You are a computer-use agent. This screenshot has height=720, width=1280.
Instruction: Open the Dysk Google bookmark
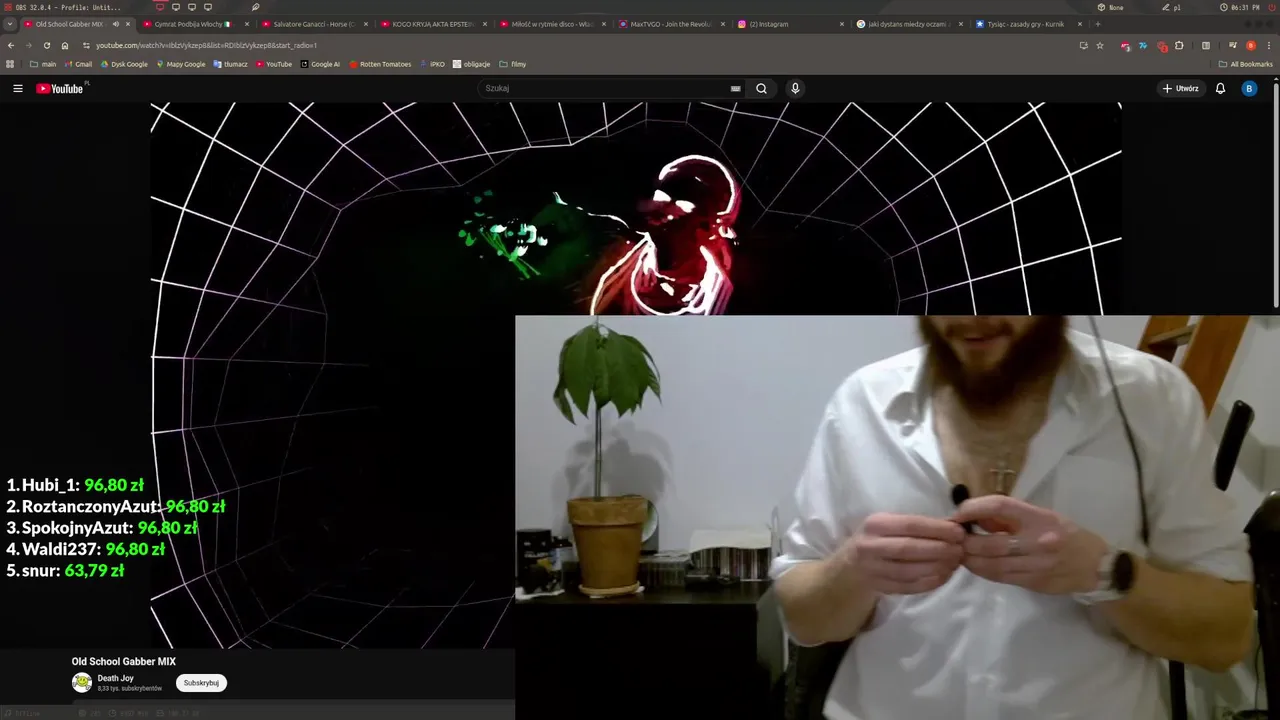tap(124, 64)
